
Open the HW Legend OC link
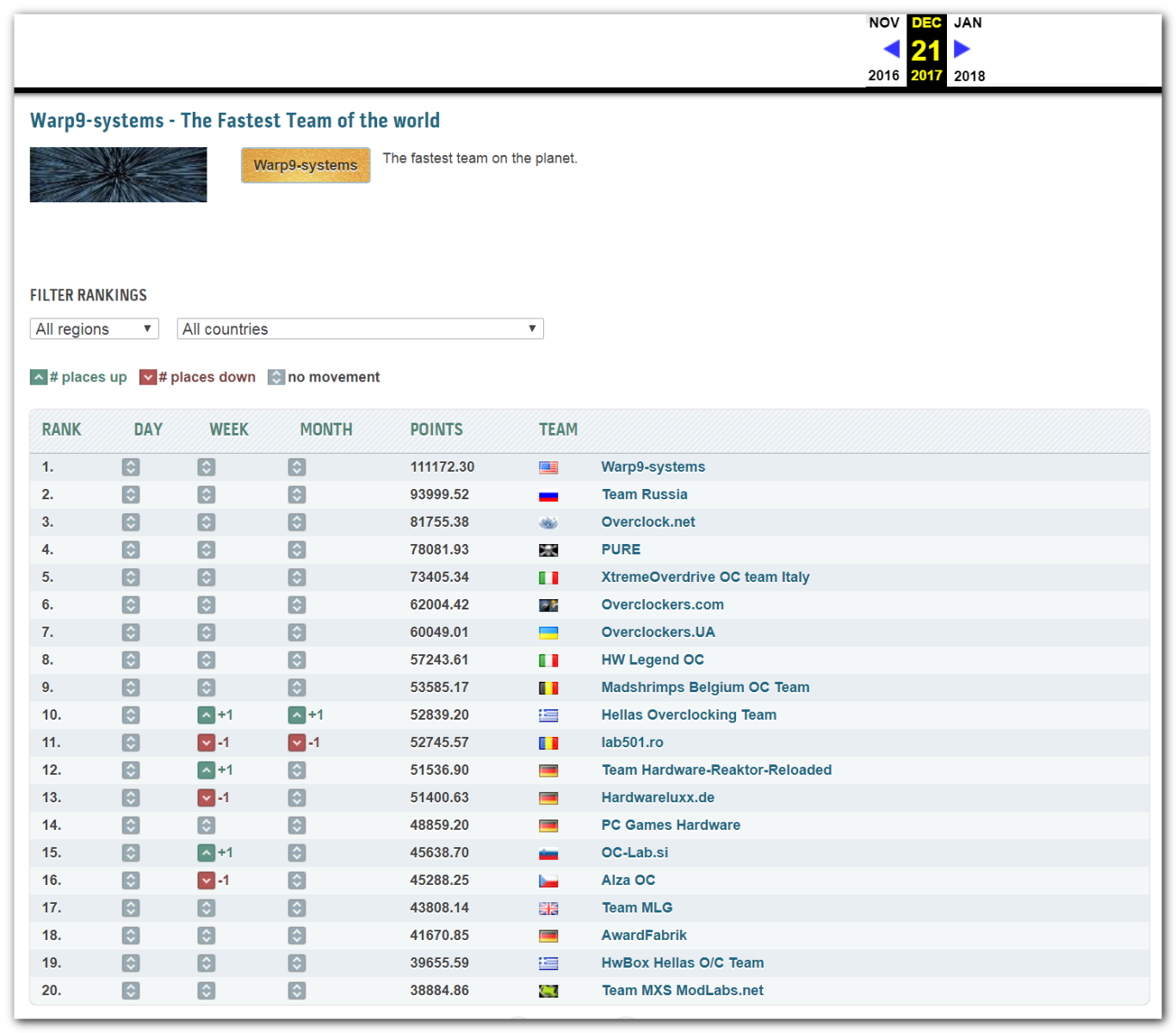click(x=653, y=659)
